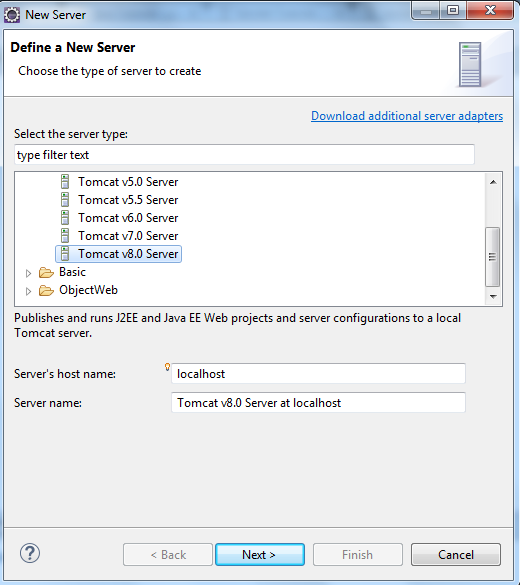
Task: Click the lightbulb hint beside host name
Action: (x=167, y=367)
